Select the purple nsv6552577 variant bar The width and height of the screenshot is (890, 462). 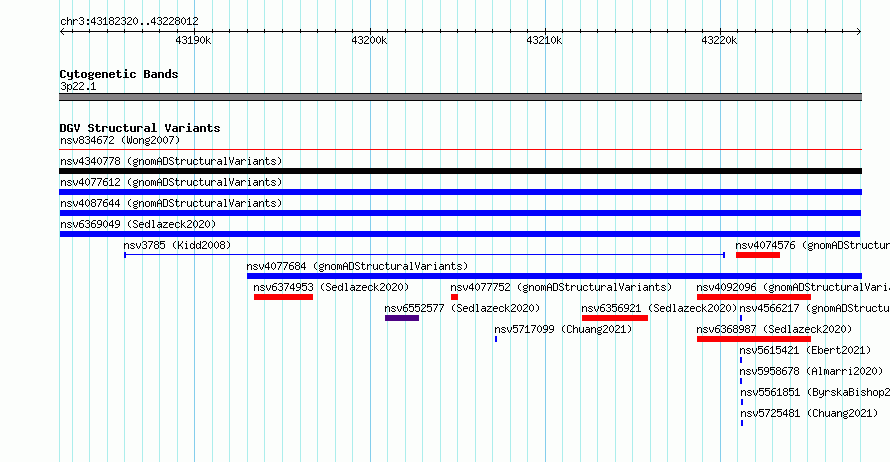click(402, 318)
